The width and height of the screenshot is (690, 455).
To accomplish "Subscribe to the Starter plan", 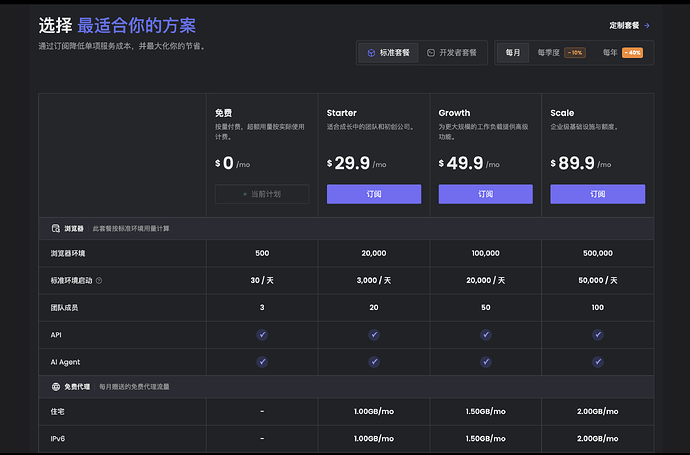I will (x=374, y=194).
